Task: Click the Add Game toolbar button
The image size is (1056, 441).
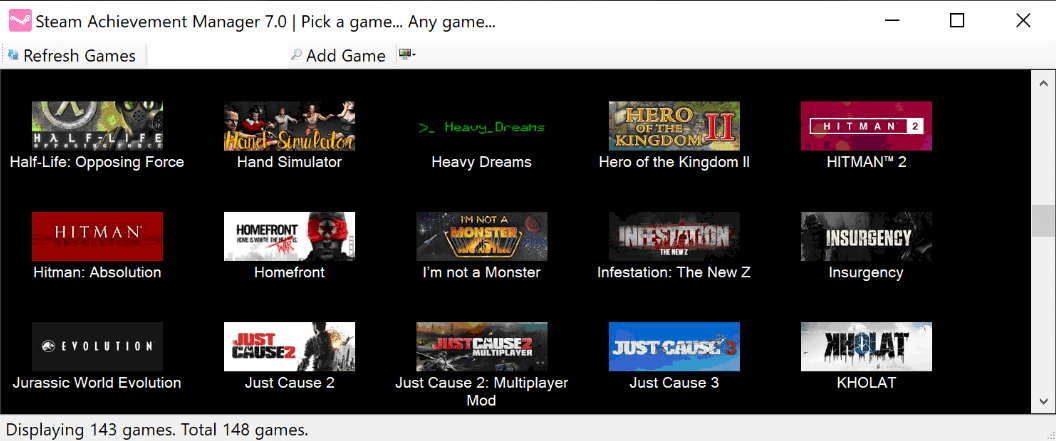Action: point(339,56)
